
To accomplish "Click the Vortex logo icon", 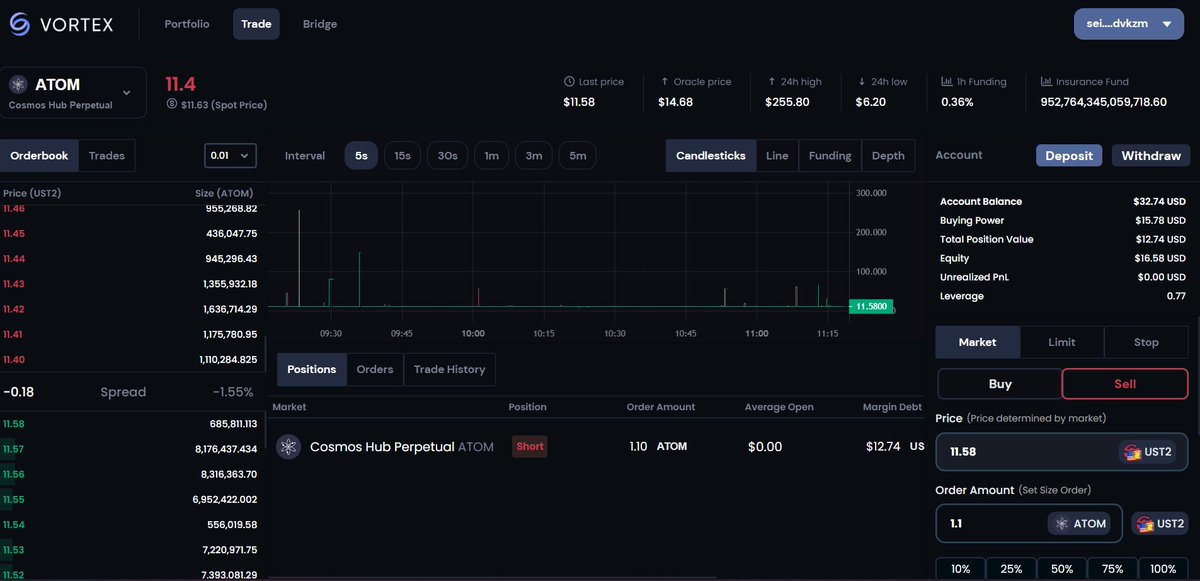I will [19, 23].
